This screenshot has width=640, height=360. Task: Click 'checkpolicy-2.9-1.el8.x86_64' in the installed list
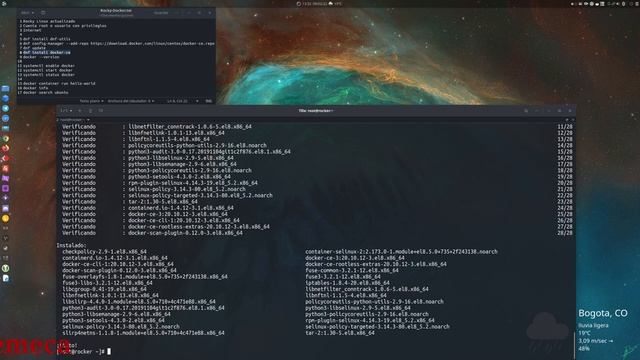[104, 252]
